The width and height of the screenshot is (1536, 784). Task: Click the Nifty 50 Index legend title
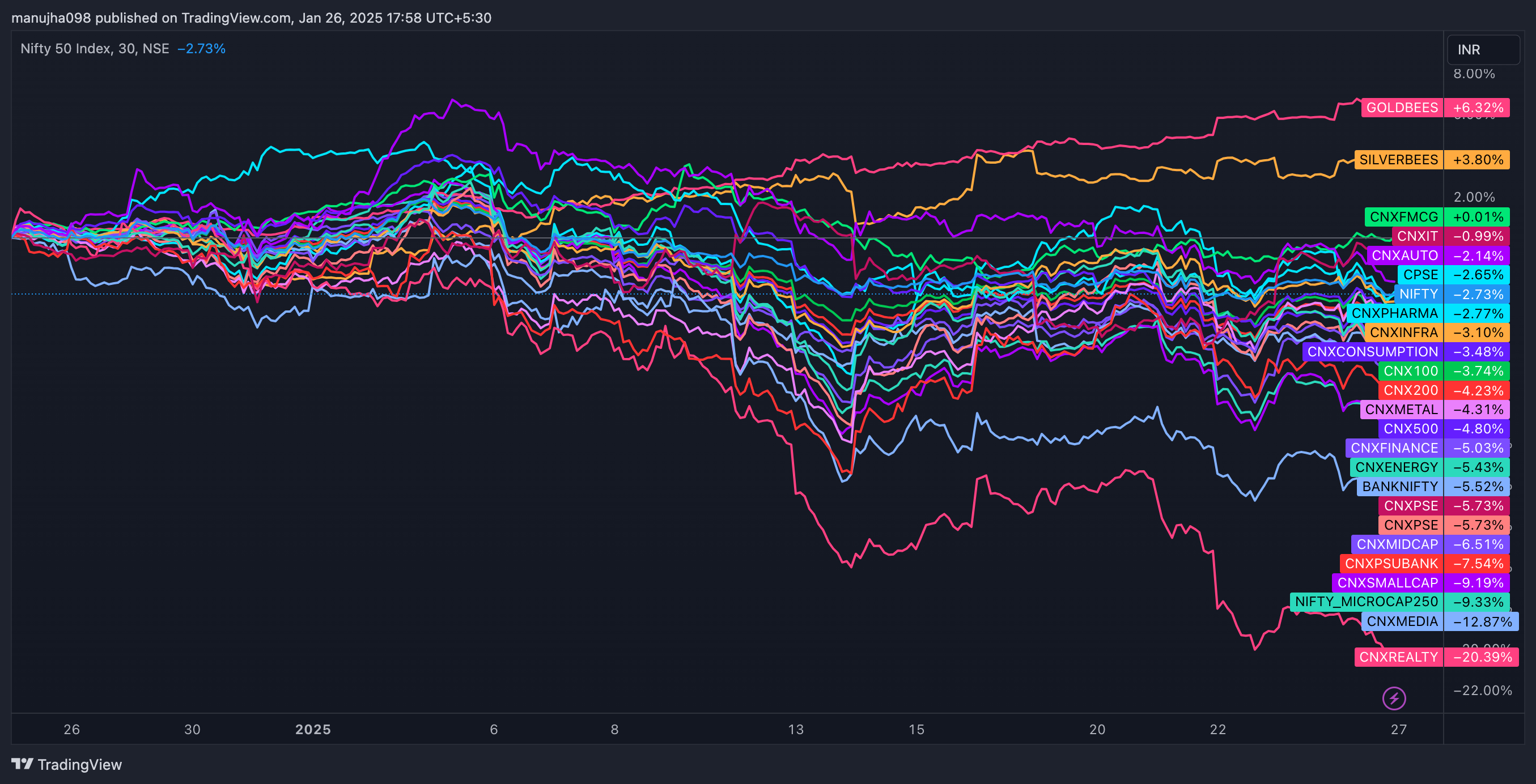pos(94,48)
